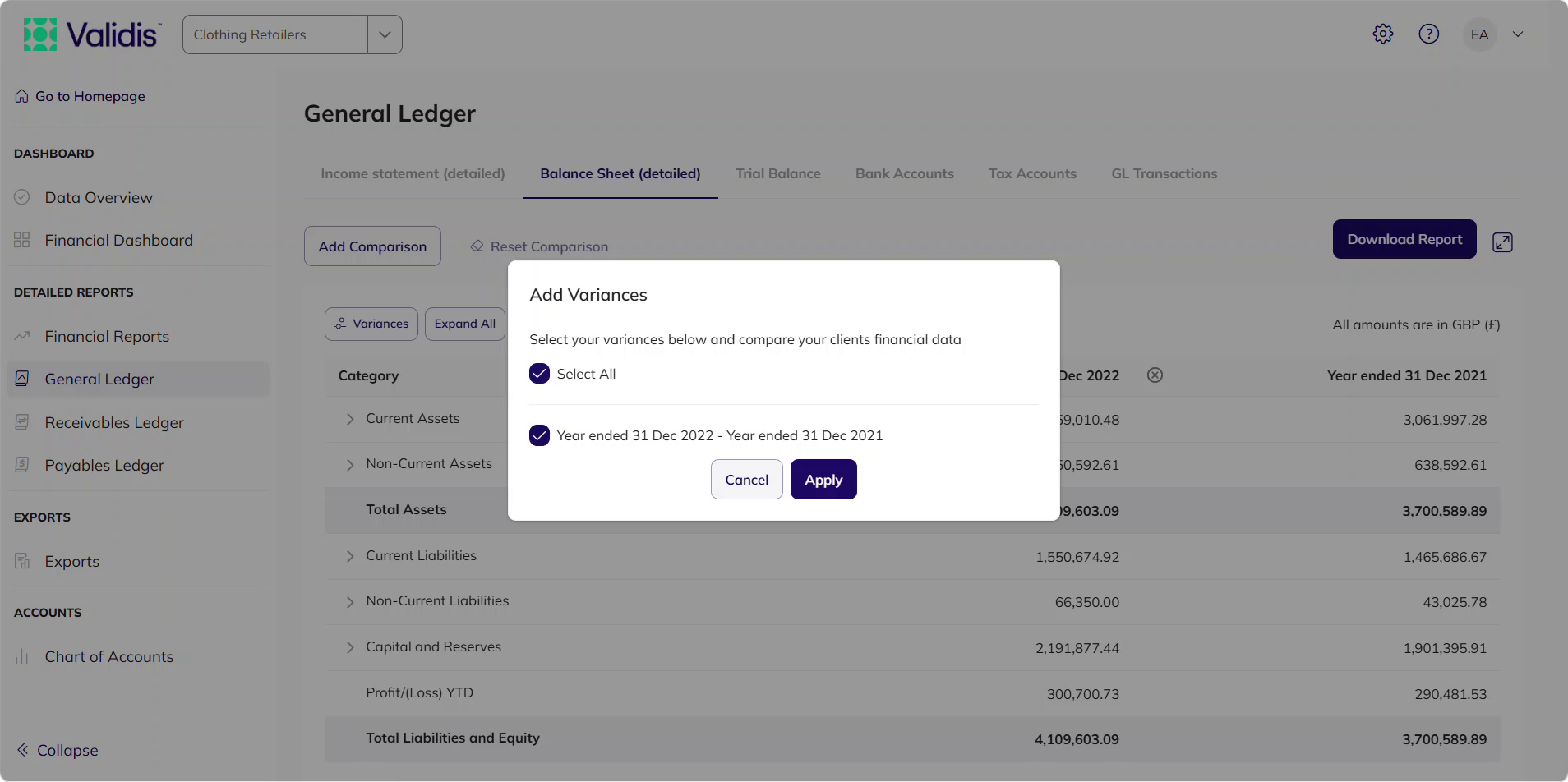
Task: Click the Financial Dashboard grid icon
Action: [x=22, y=240]
